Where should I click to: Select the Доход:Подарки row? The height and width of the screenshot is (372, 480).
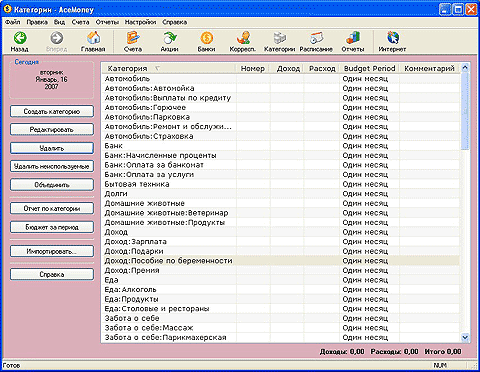(x=281, y=251)
